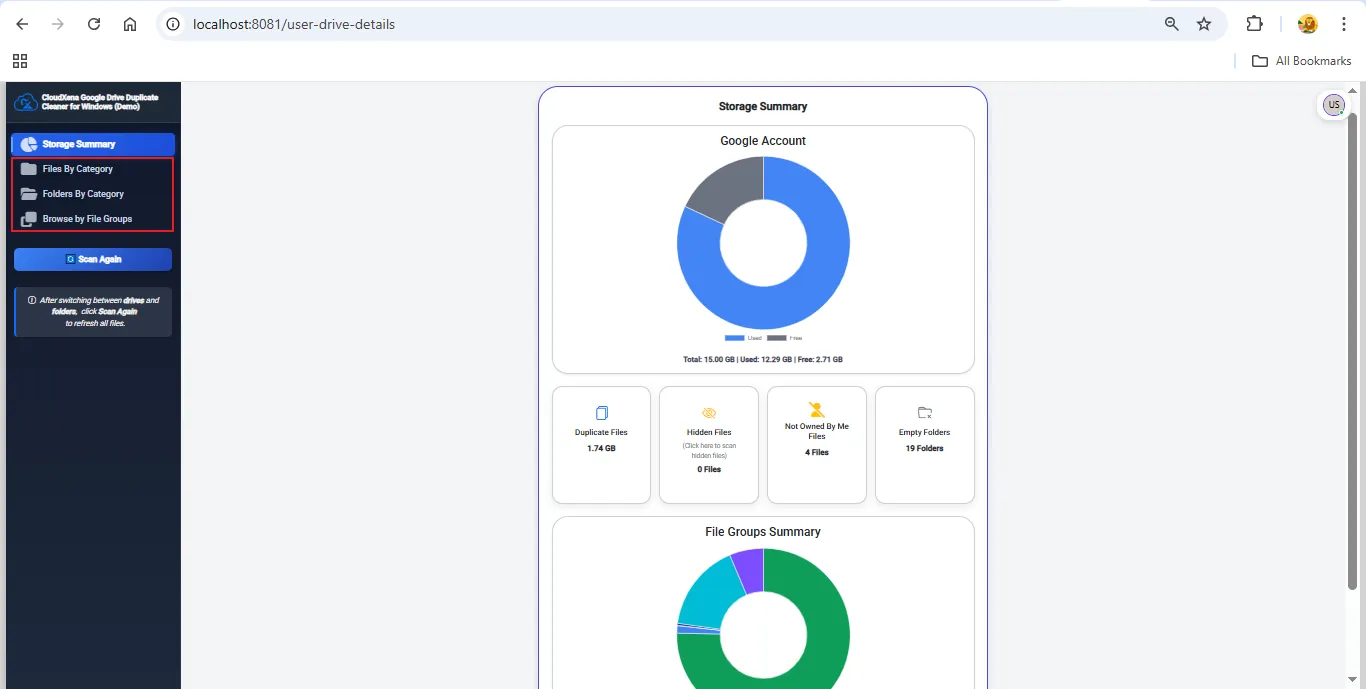Open Chrome's three-dot menu
Image resolution: width=1366 pixels, height=689 pixels.
point(1344,24)
